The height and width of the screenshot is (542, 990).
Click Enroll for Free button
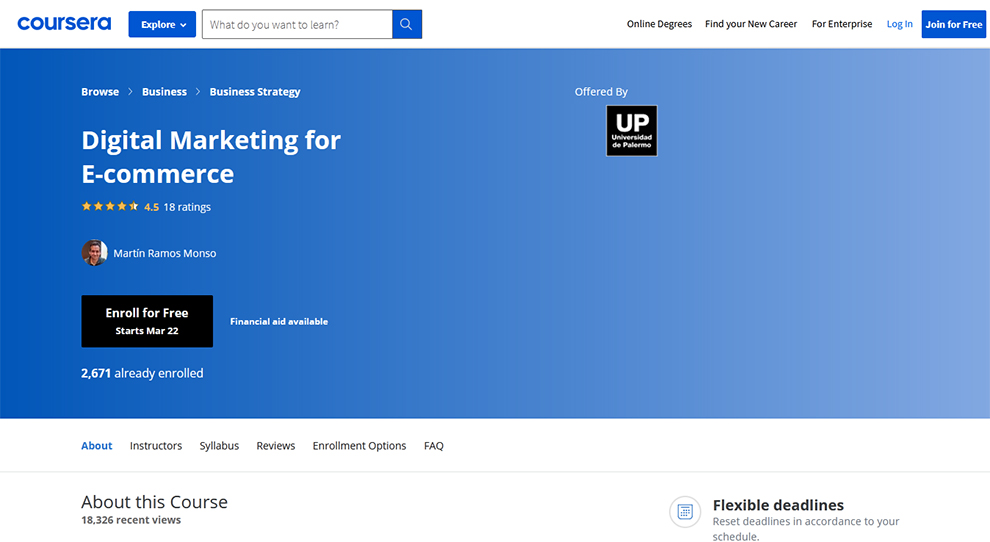[147, 321]
